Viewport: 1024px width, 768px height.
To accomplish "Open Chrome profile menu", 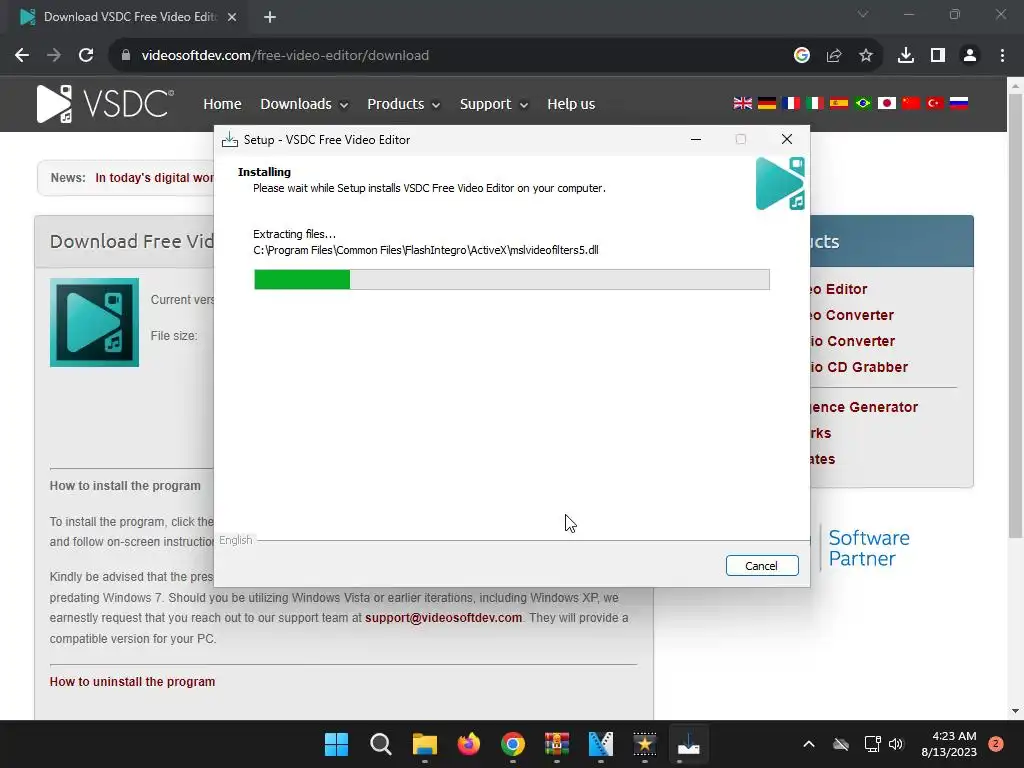I will tap(970, 56).
